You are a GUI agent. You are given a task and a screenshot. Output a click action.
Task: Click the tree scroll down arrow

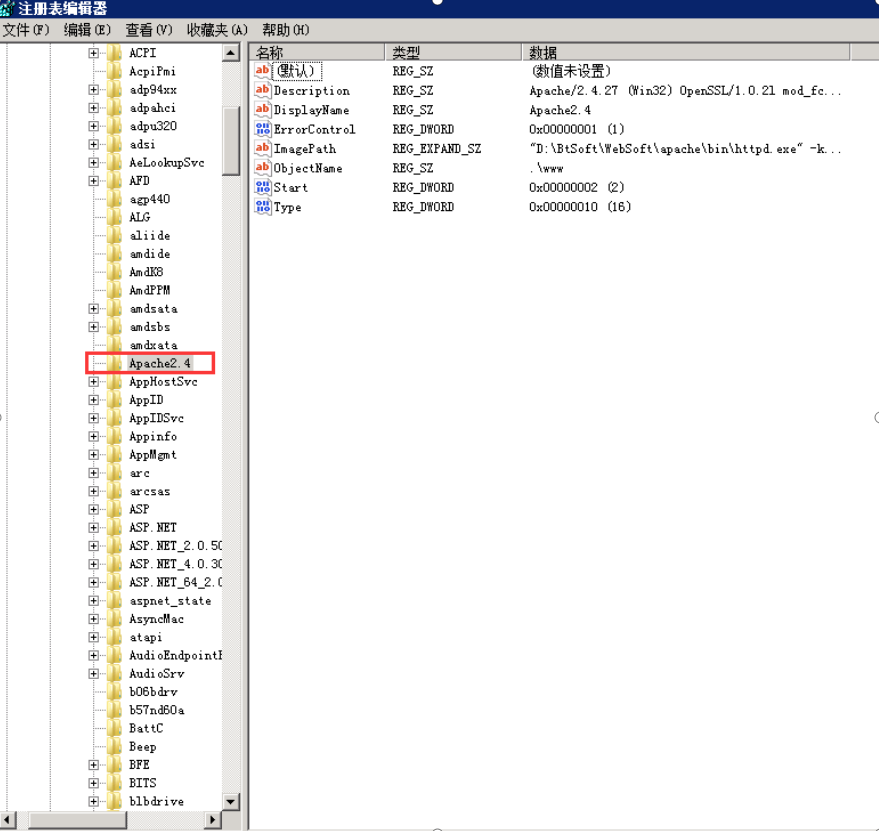(x=230, y=801)
